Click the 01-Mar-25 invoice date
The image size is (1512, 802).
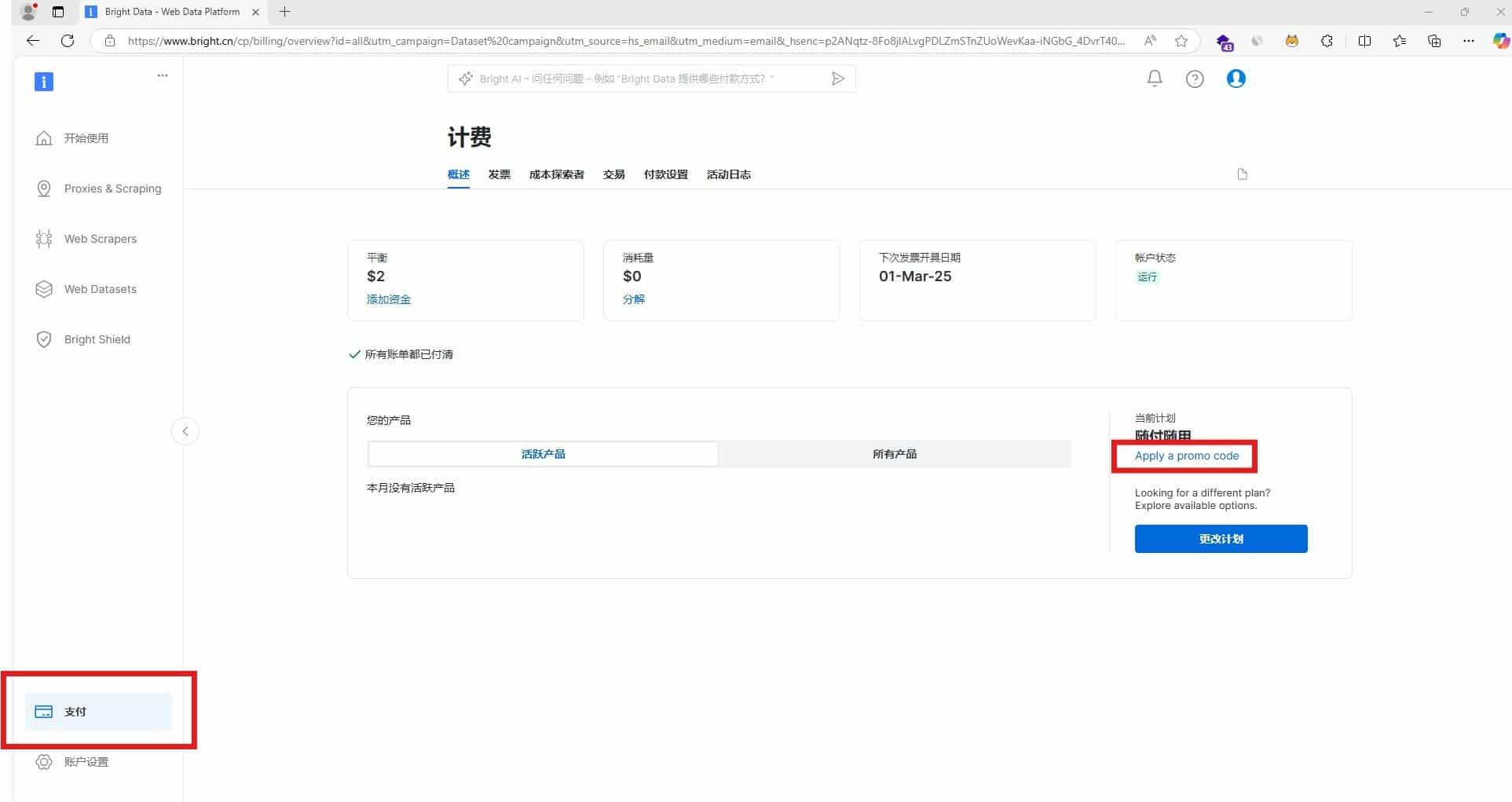click(915, 276)
